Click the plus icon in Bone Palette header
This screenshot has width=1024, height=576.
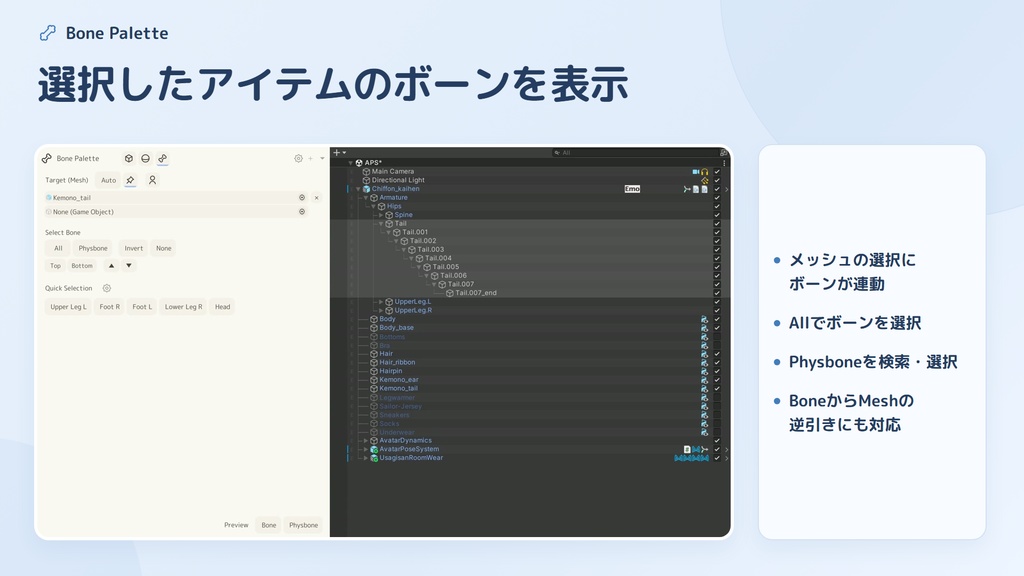(311, 159)
